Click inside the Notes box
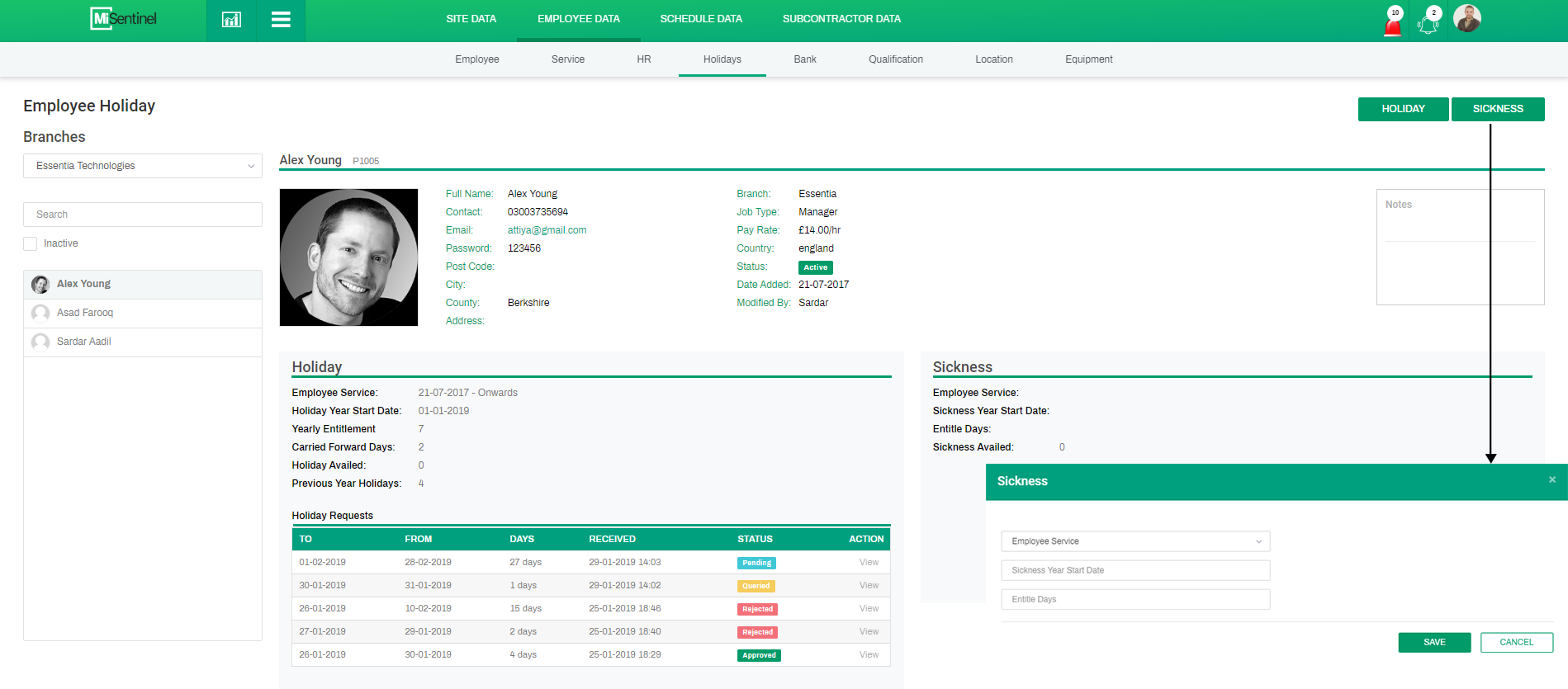This screenshot has height=689, width=1568. [1460, 248]
